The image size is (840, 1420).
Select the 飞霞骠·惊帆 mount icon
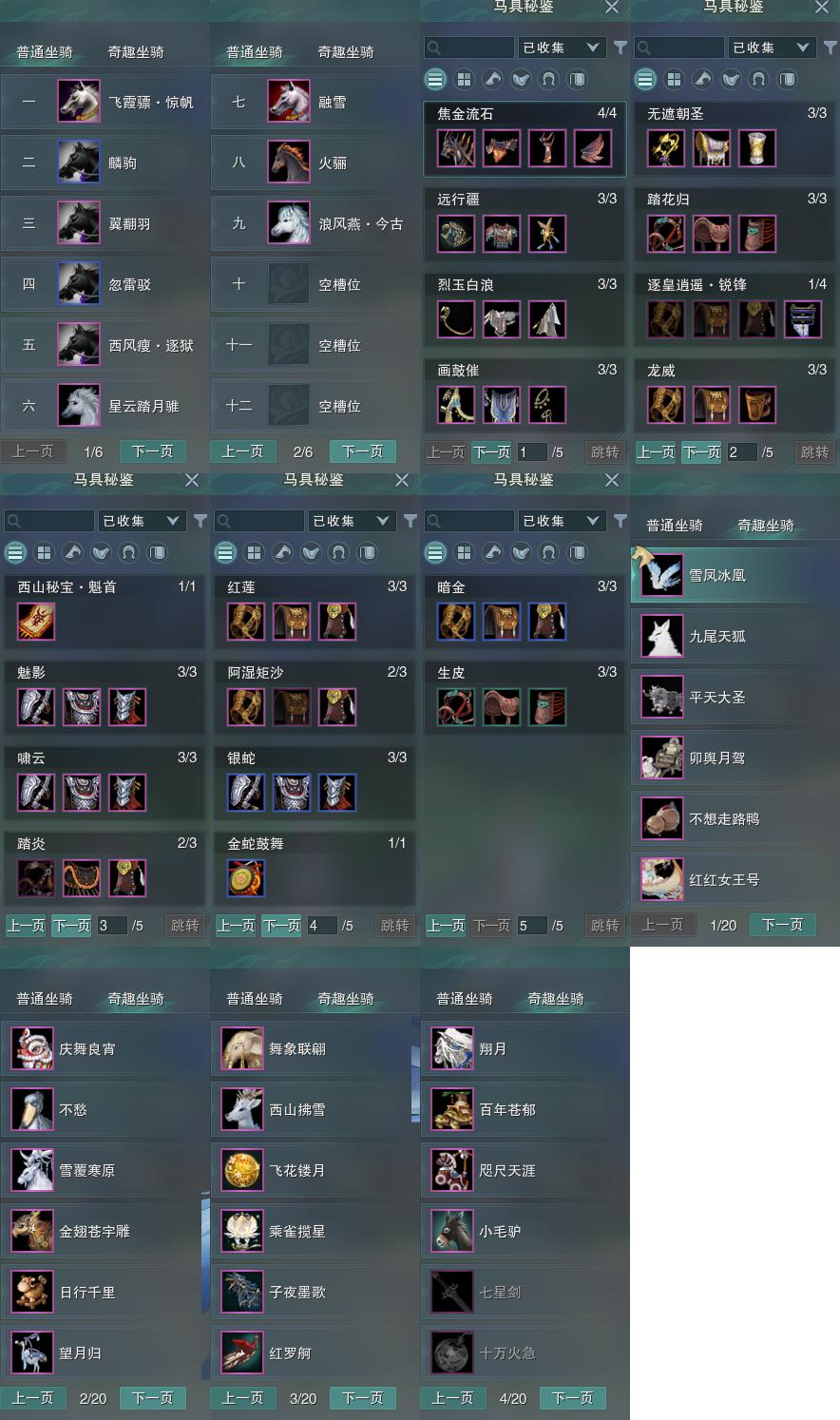[79, 102]
